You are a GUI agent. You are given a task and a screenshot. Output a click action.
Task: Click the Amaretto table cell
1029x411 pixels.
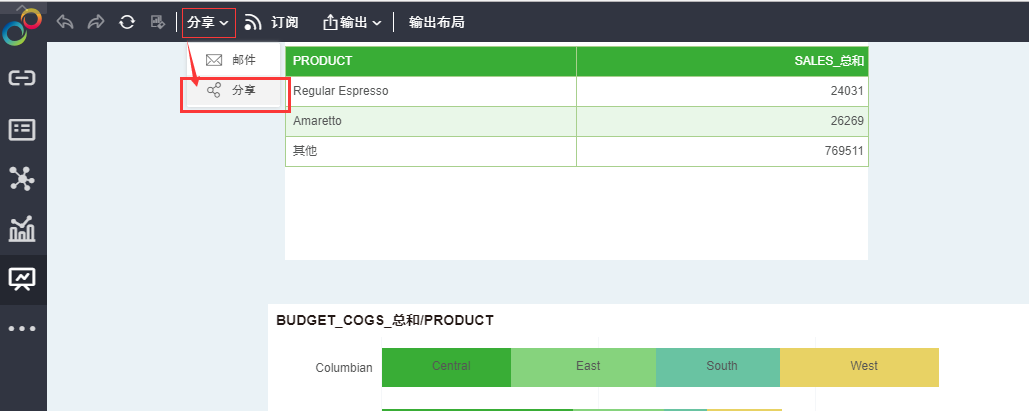430,121
